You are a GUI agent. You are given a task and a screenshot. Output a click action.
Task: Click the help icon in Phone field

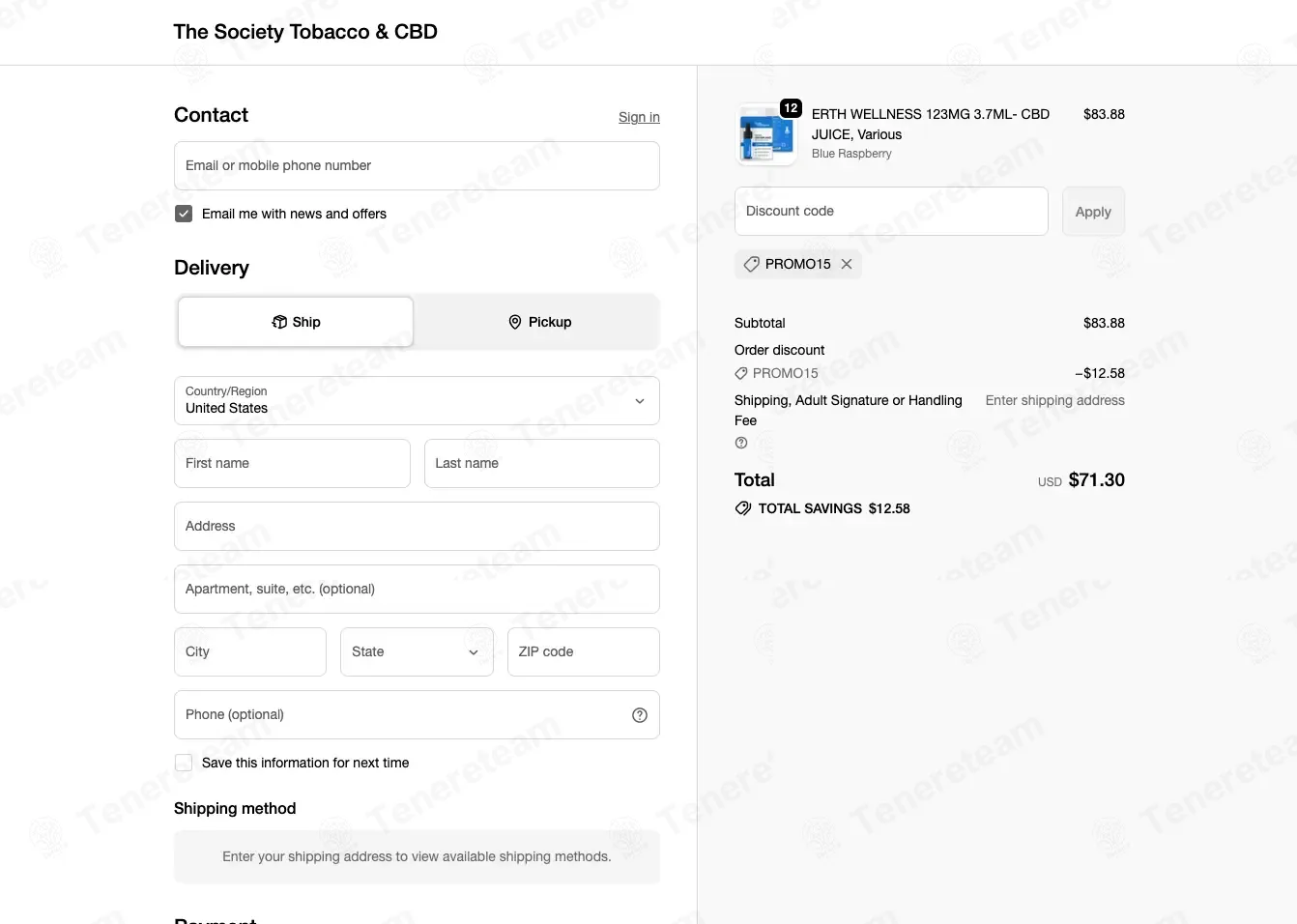coord(640,715)
